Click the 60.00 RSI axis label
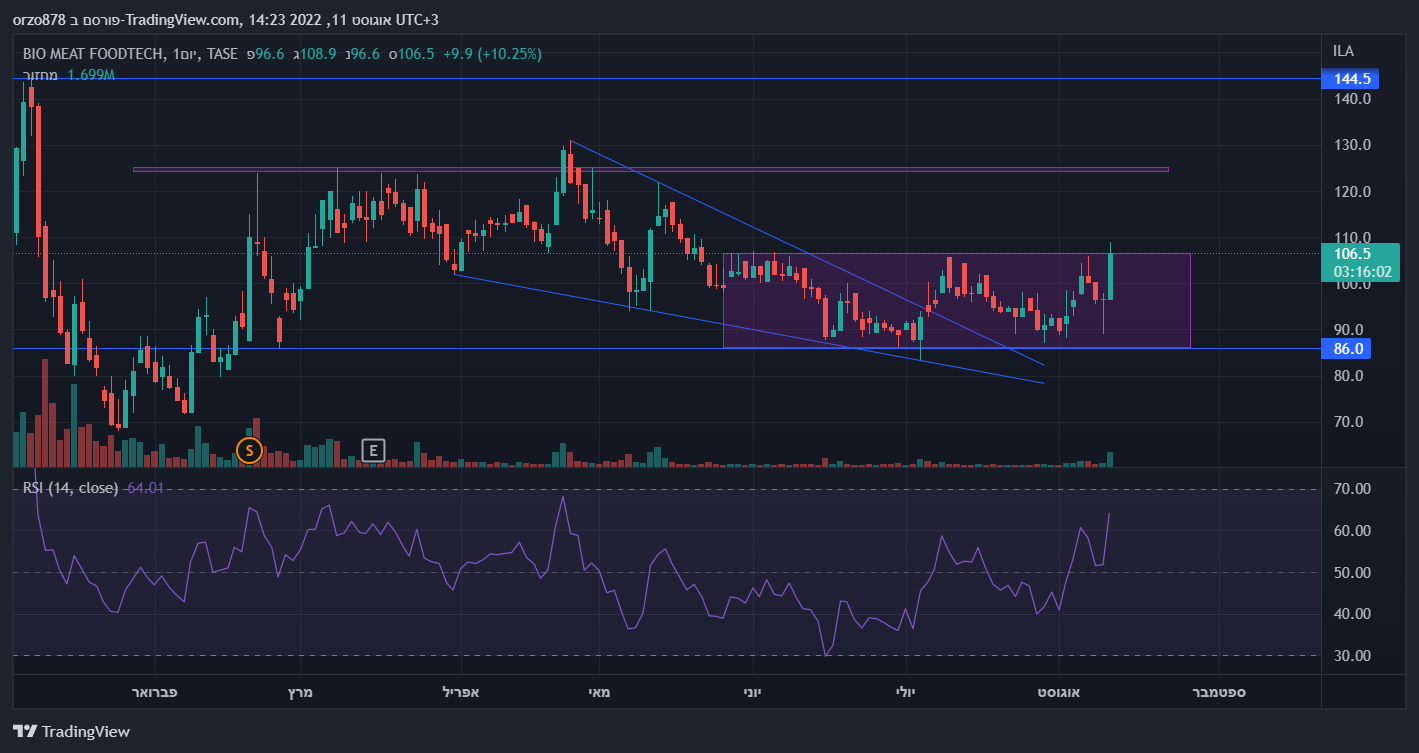The image size is (1419, 753). coord(1353,531)
